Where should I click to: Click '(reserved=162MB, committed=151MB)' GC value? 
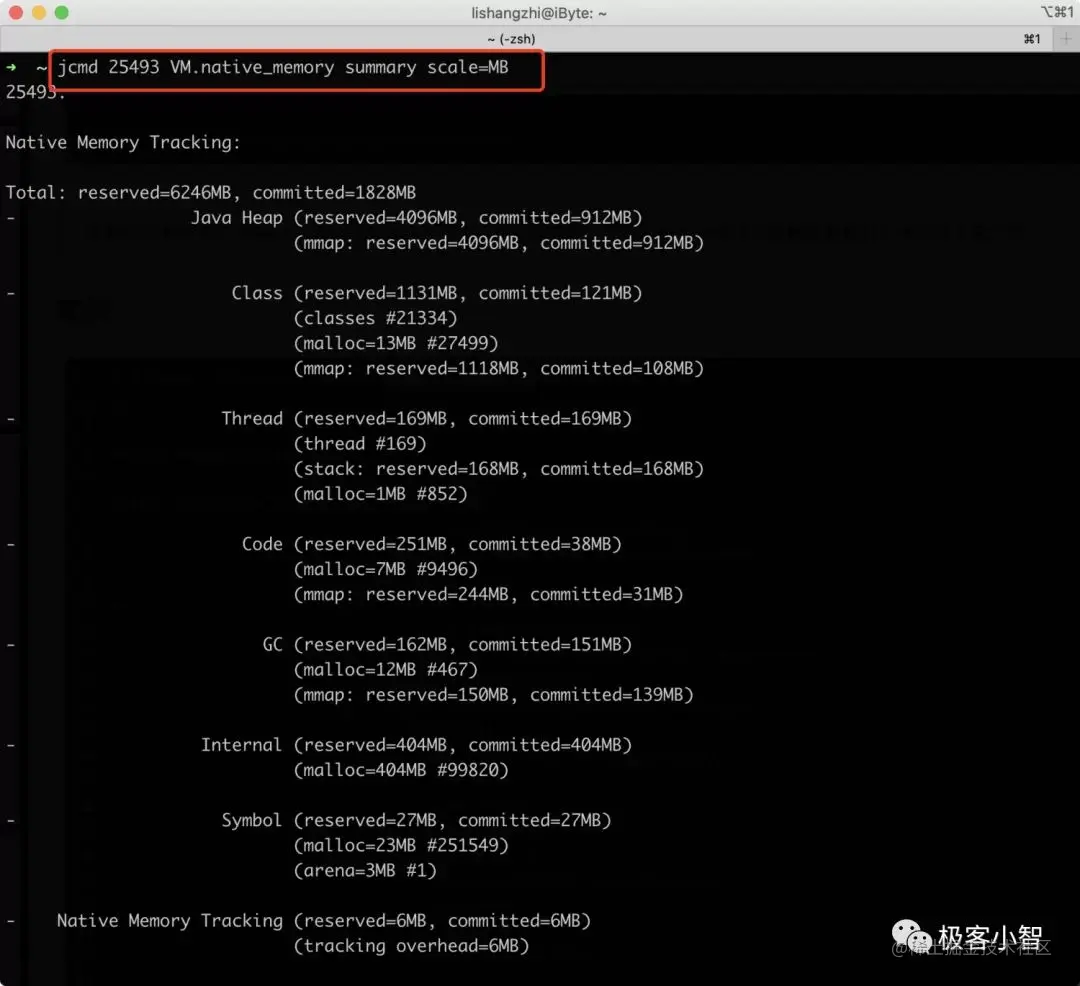pos(463,644)
